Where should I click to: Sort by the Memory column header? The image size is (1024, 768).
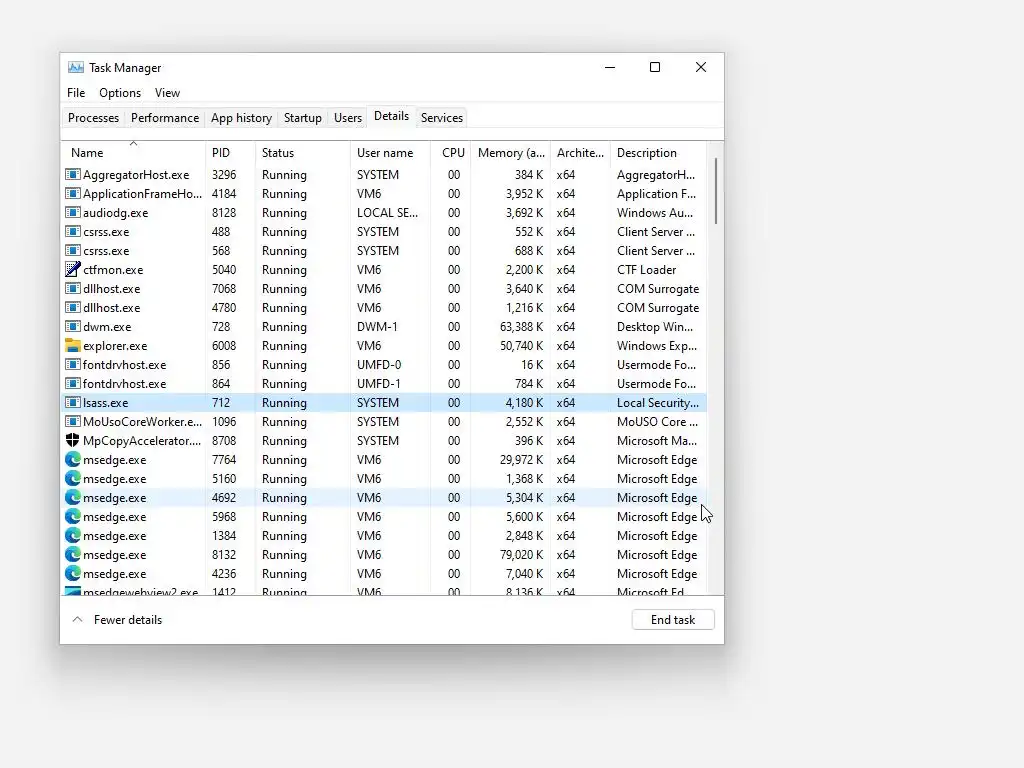coord(510,152)
